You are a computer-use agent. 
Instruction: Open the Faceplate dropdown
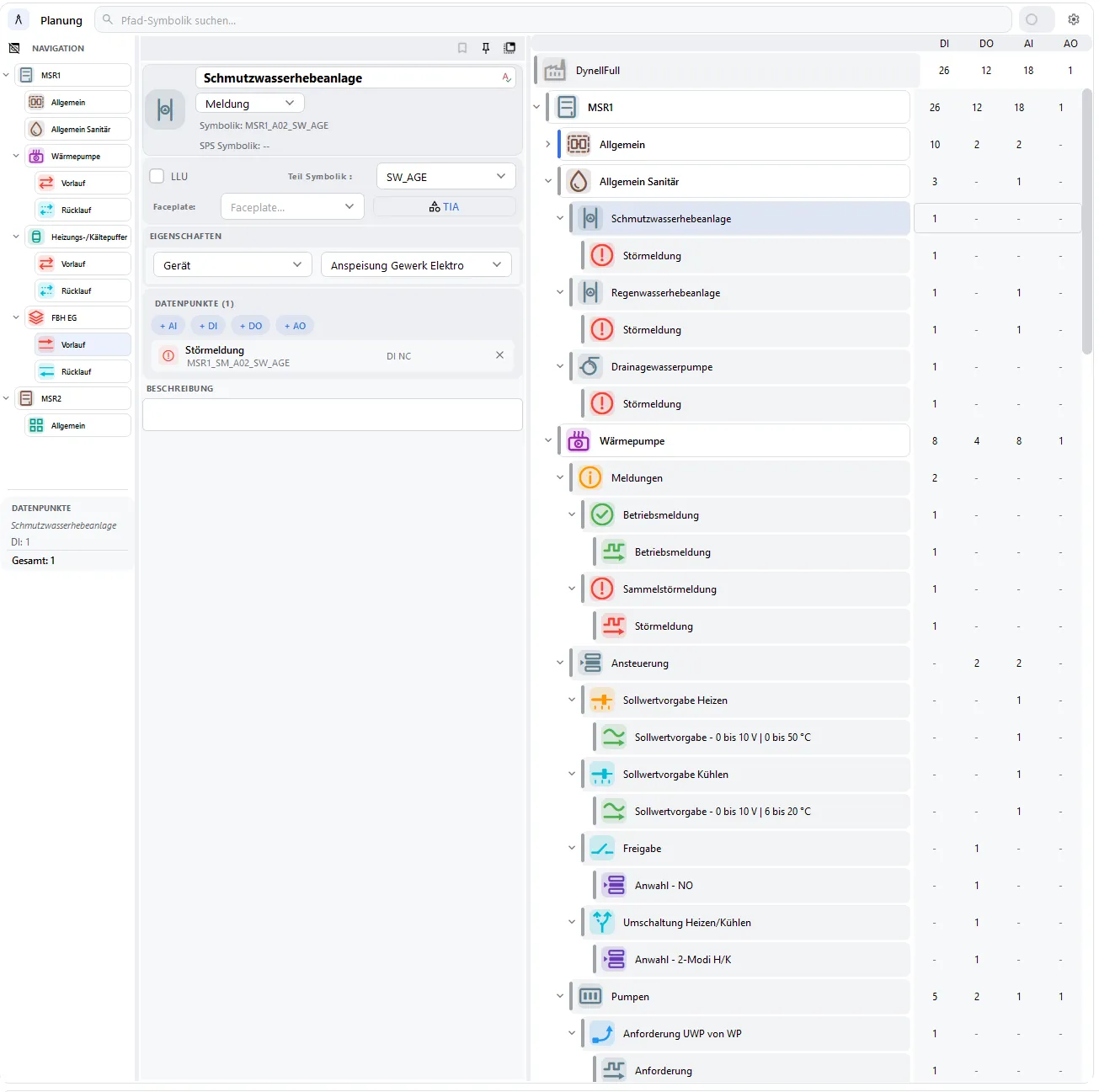tap(292, 206)
